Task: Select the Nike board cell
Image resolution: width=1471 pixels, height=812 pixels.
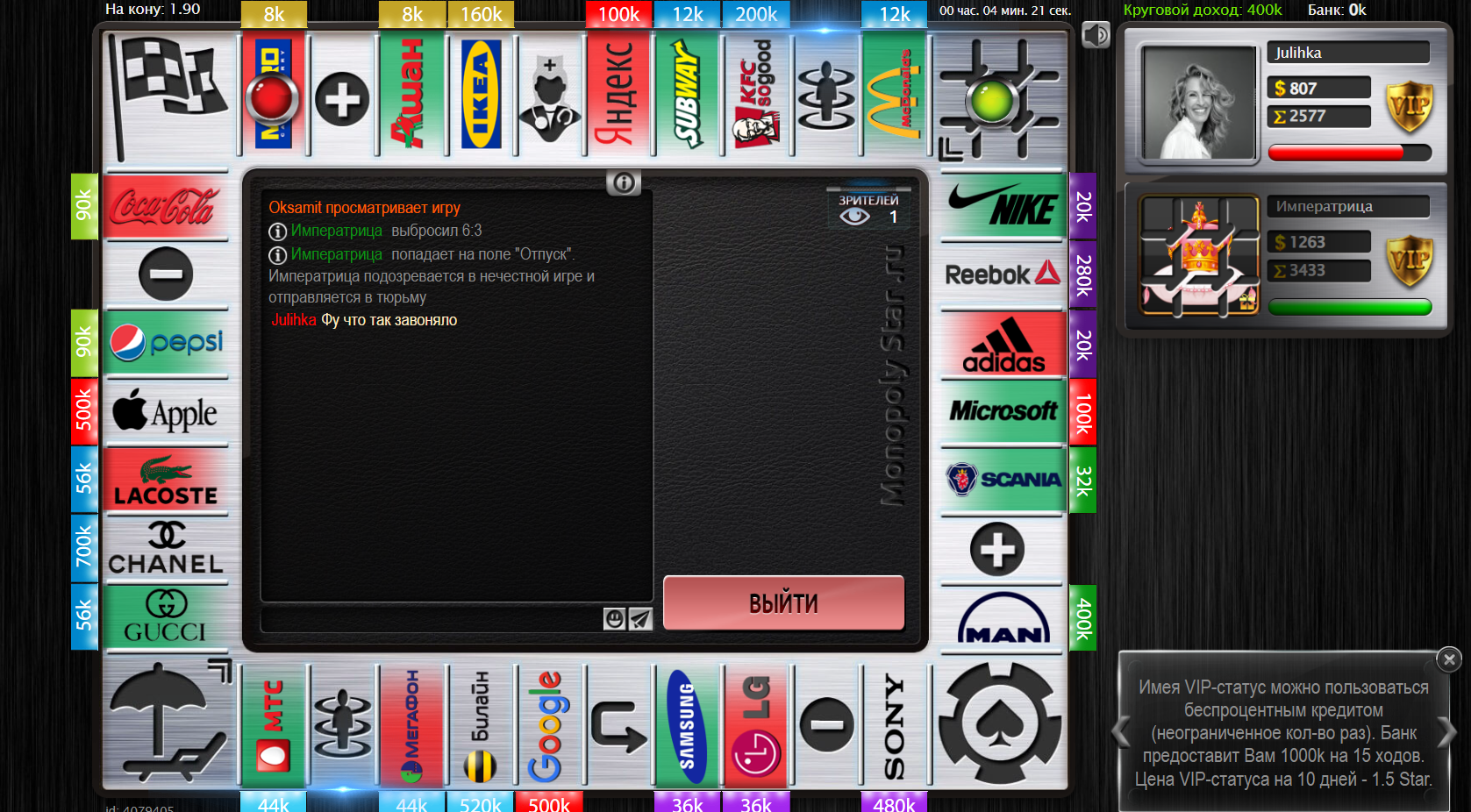Action: [x=1003, y=206]
